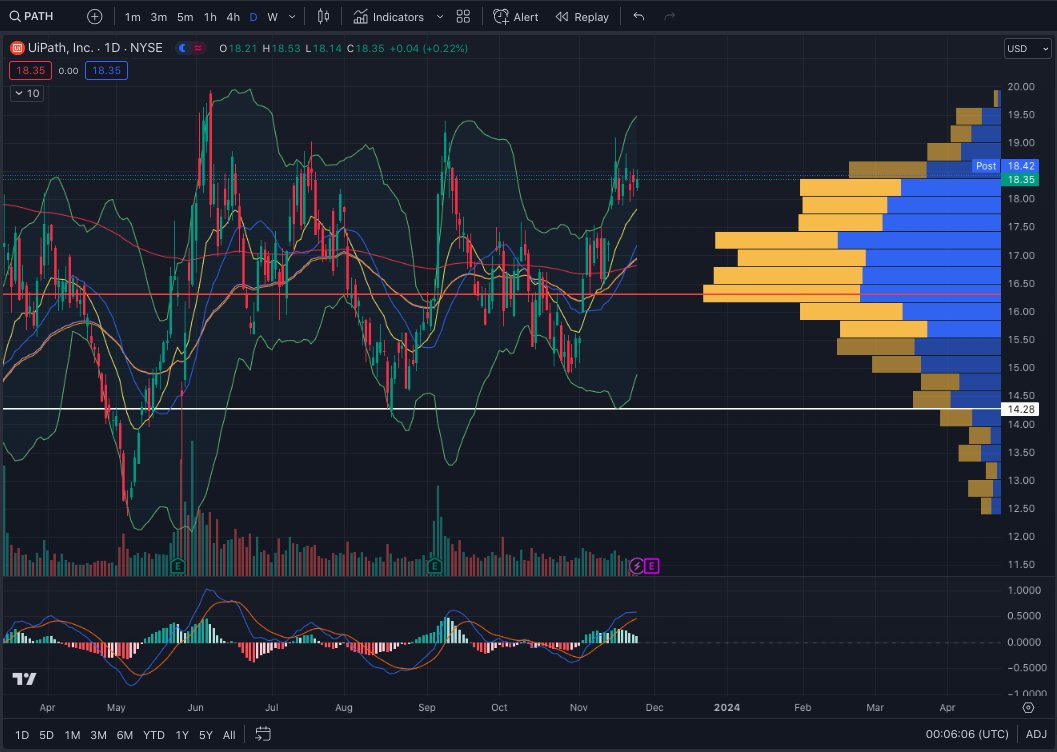Image resolution: width=1057 pixels, height=752 pixels.
Task: Set chart range to 5D
Action: tap(46, 734)
